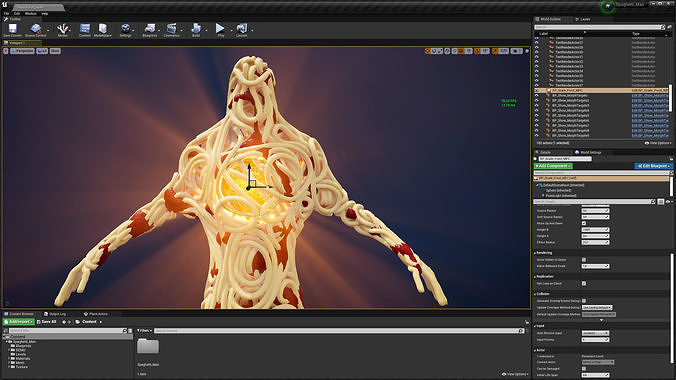Click the Save Current toolbar icon
676x380 pixels.
click(x=13, y=28)
